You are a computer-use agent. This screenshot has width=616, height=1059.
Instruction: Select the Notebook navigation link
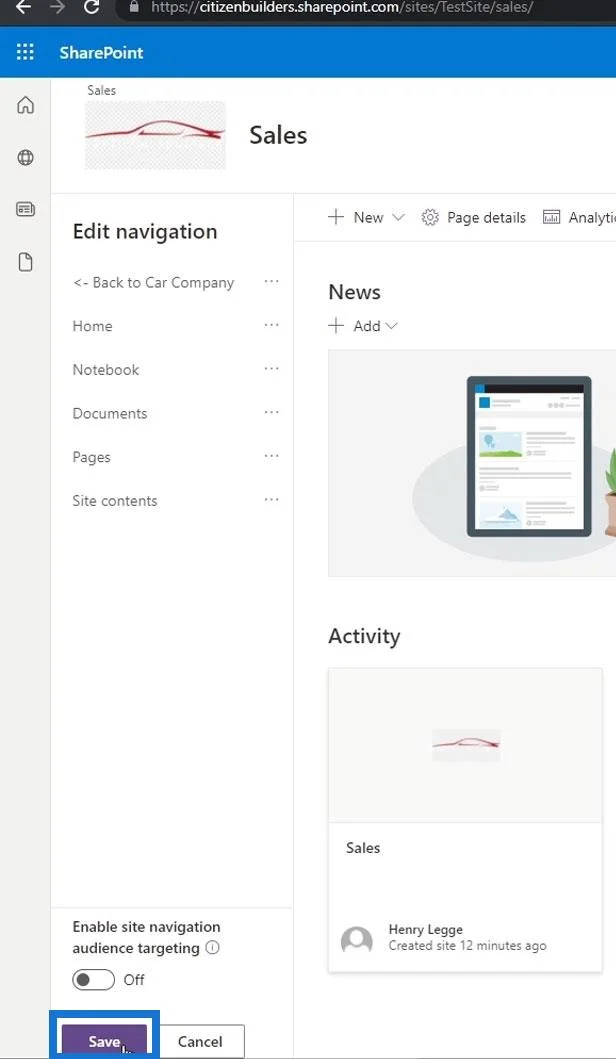coord(106,370)
